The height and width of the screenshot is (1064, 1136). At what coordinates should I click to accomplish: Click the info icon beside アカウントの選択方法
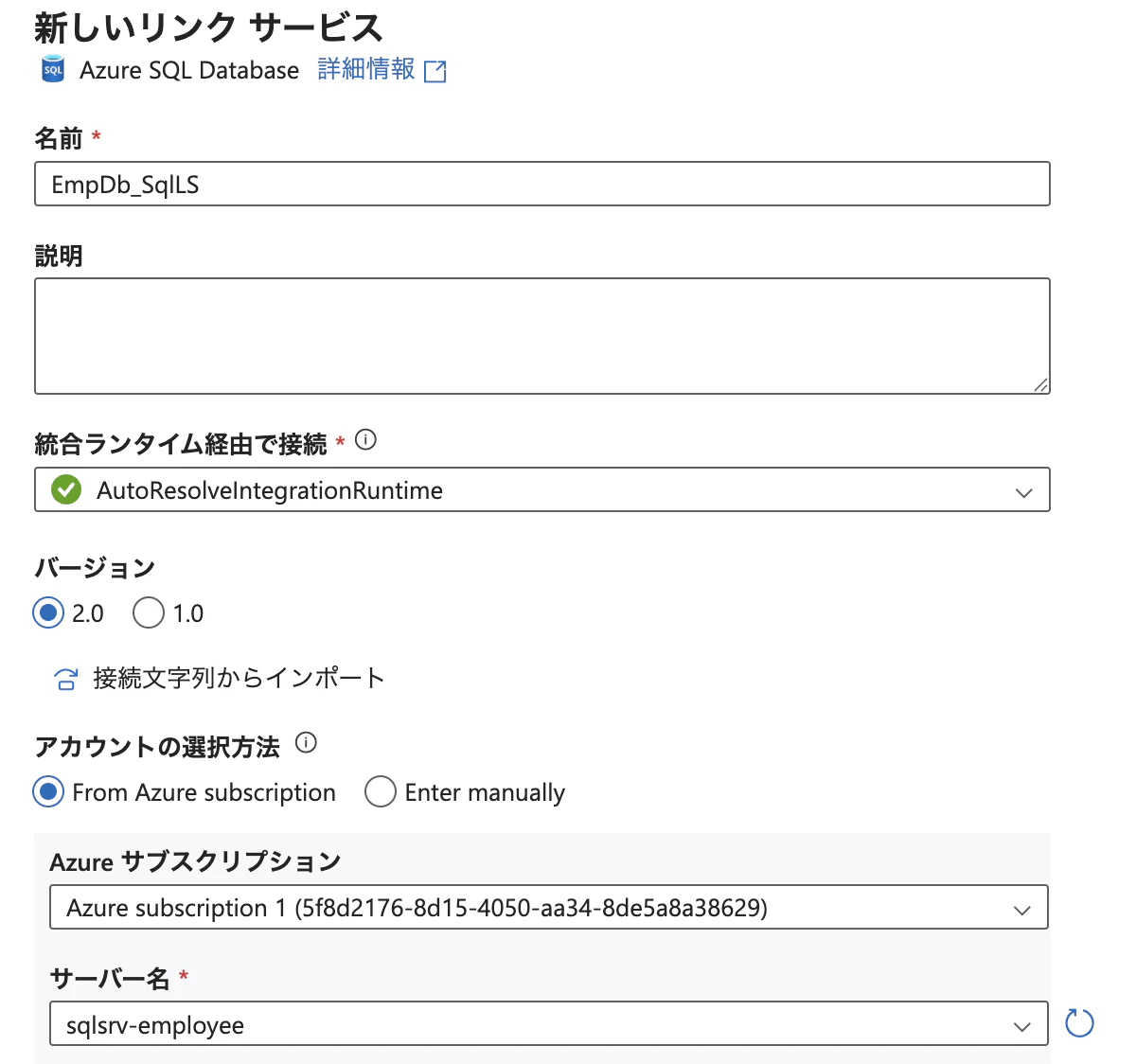pyautogui.click(x=306, y=744)
